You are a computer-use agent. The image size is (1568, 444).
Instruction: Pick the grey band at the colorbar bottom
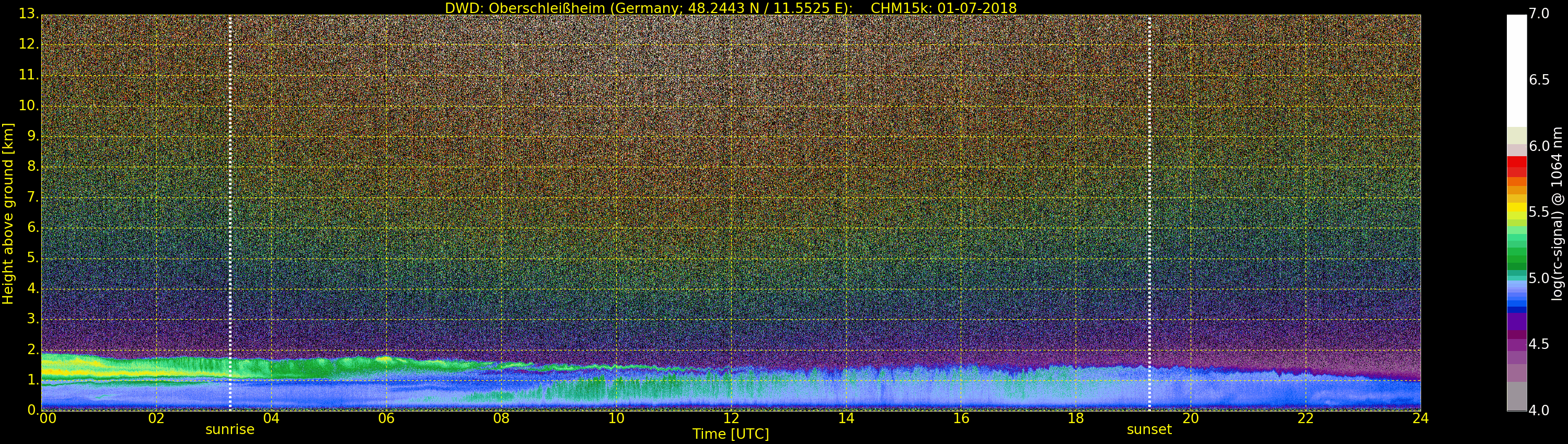pos(1516,396)
